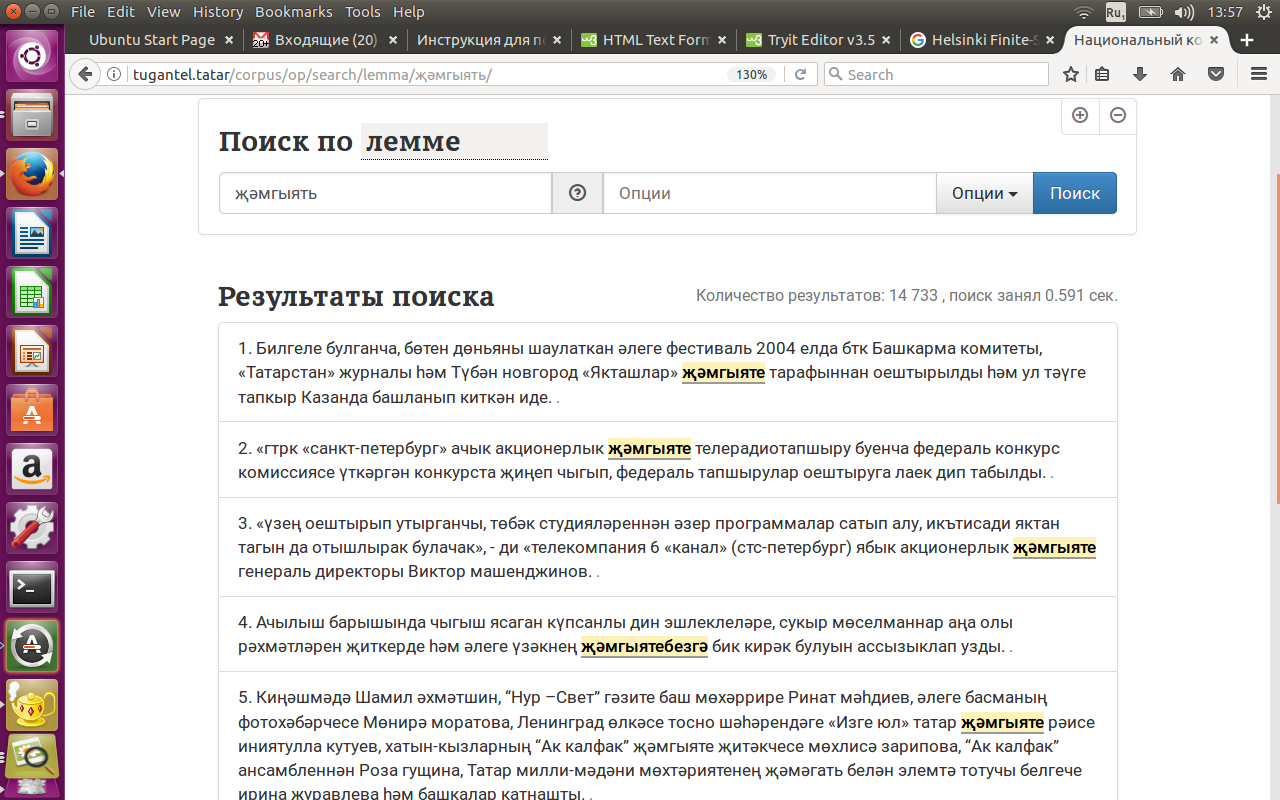1280x800 pixels.
Task: Click the plus icon above the search panel
Action: (1080, 116)
